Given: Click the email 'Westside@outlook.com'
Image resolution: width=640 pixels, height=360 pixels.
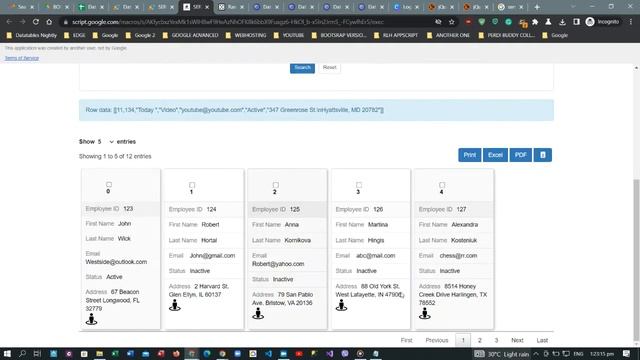Looking at the screenshot, I should click(x=116, y=262).
